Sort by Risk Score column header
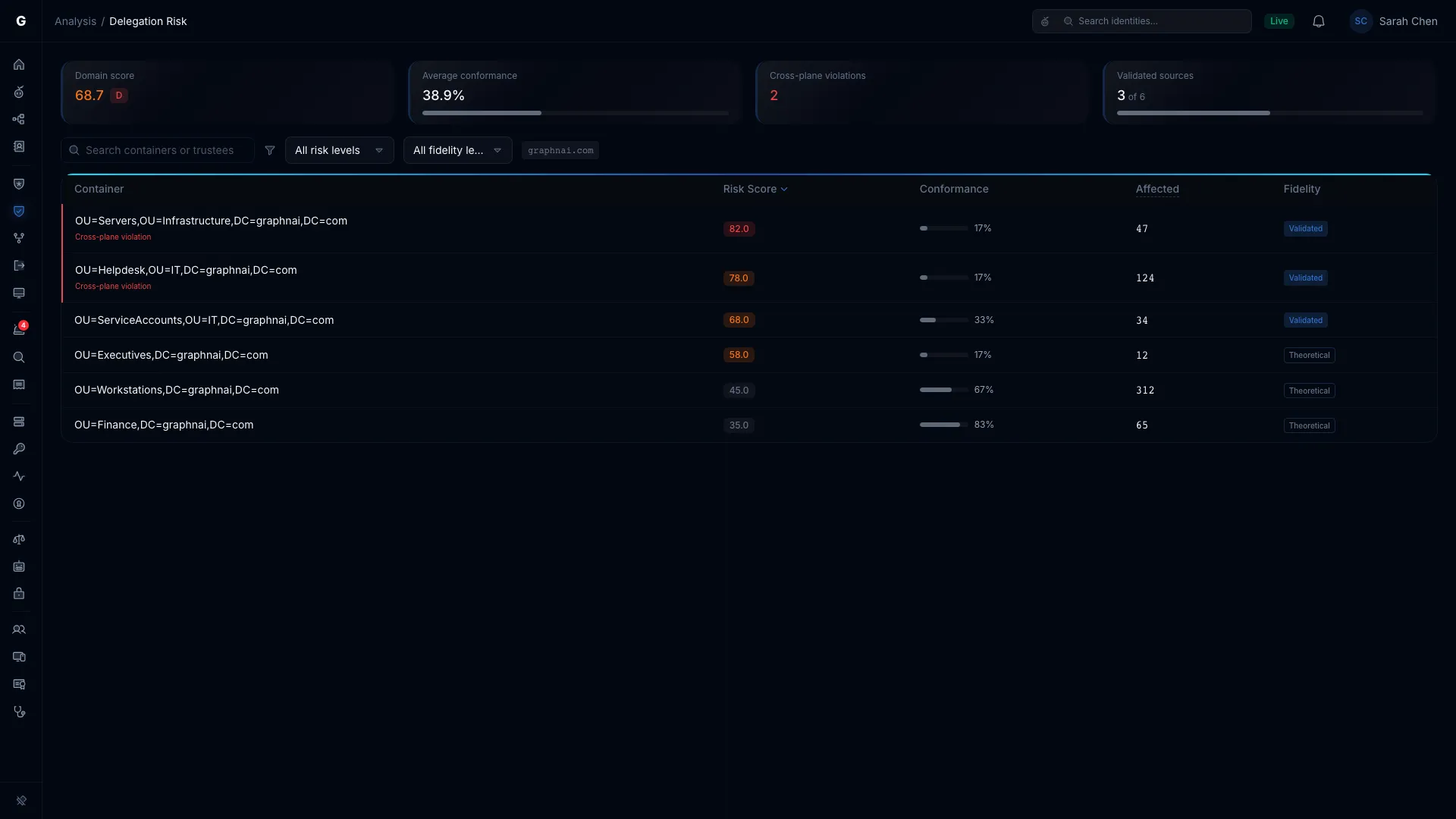The image size is (1456, 819). coord(755,189)
